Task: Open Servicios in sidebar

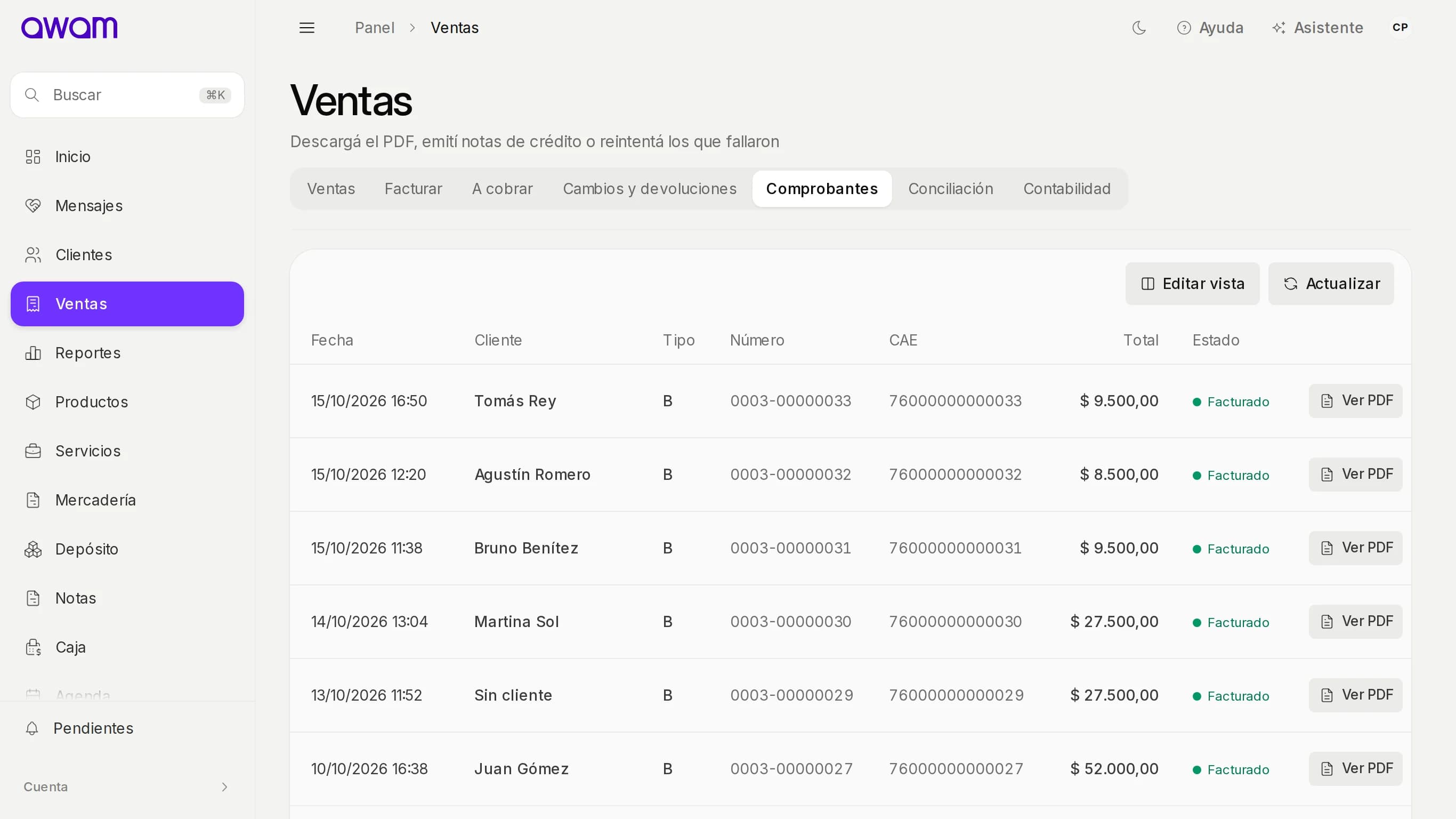Action: click(x=127, y=451)
